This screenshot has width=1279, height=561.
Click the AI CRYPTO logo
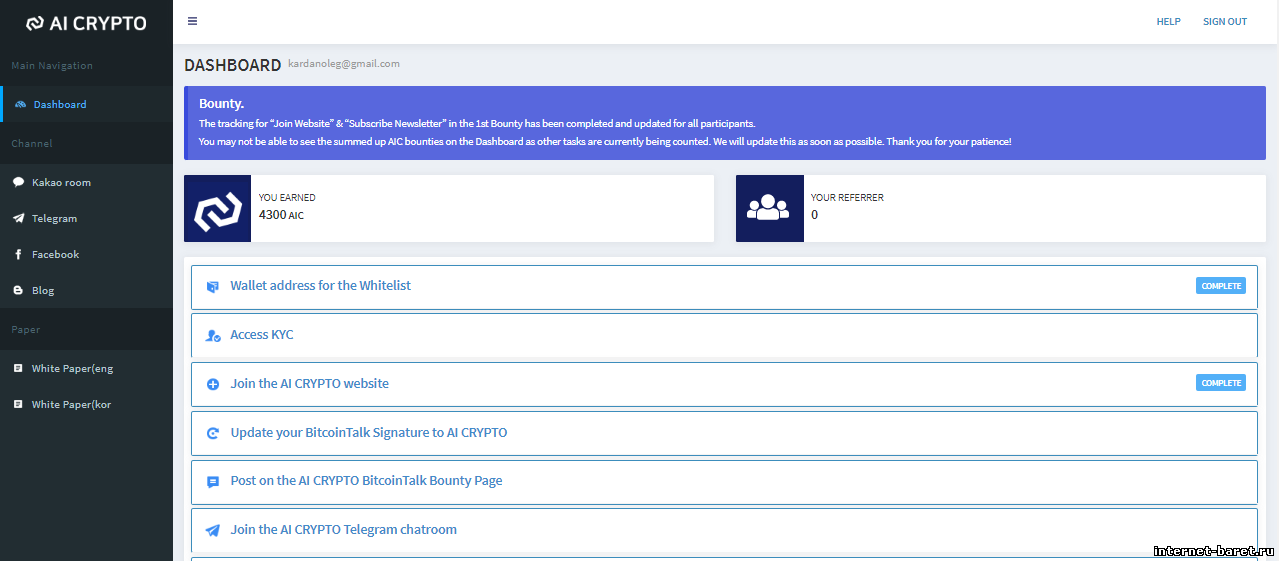click(x=86, y=22)
